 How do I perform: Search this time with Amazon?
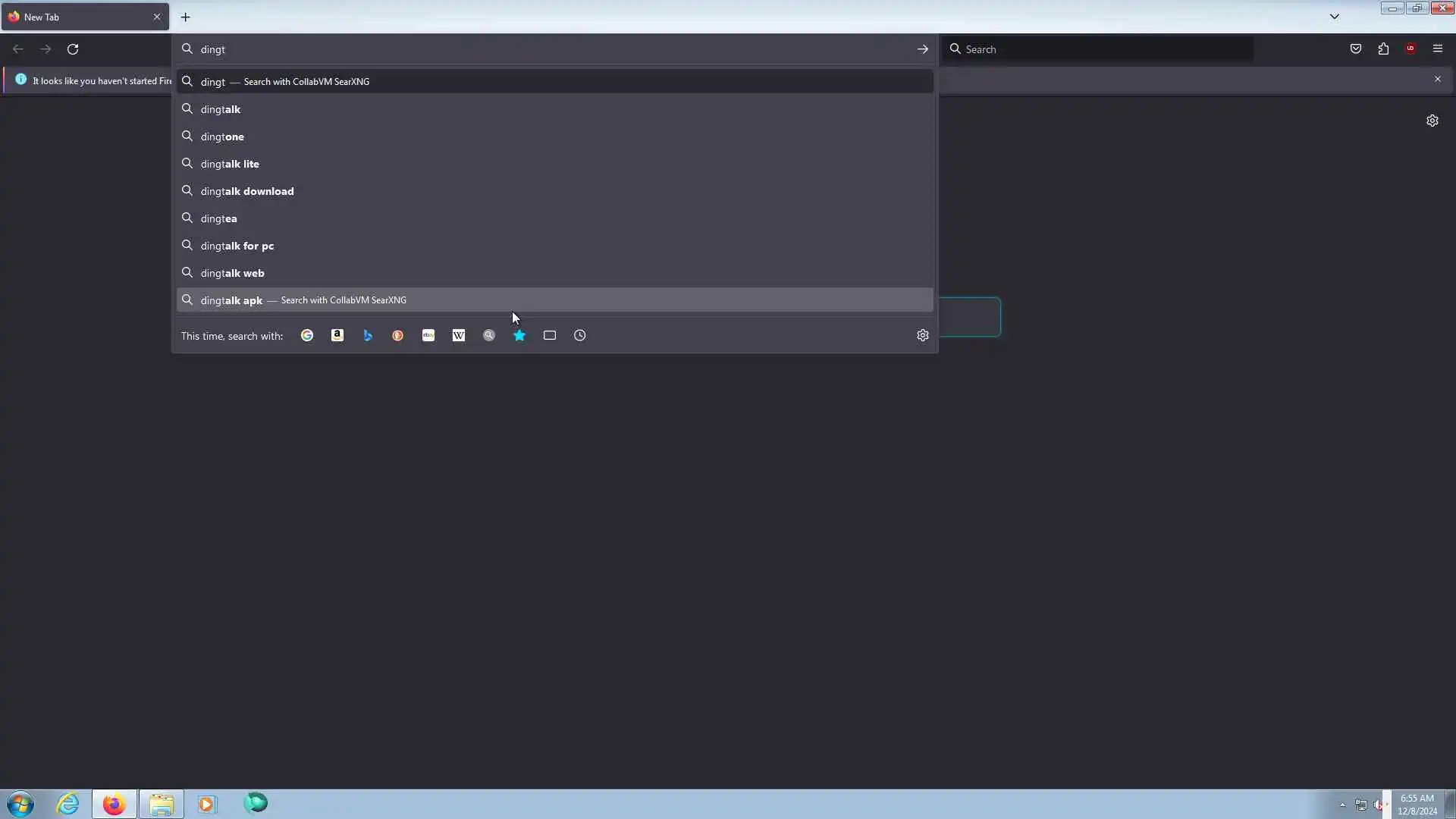(x=337, y=335)
